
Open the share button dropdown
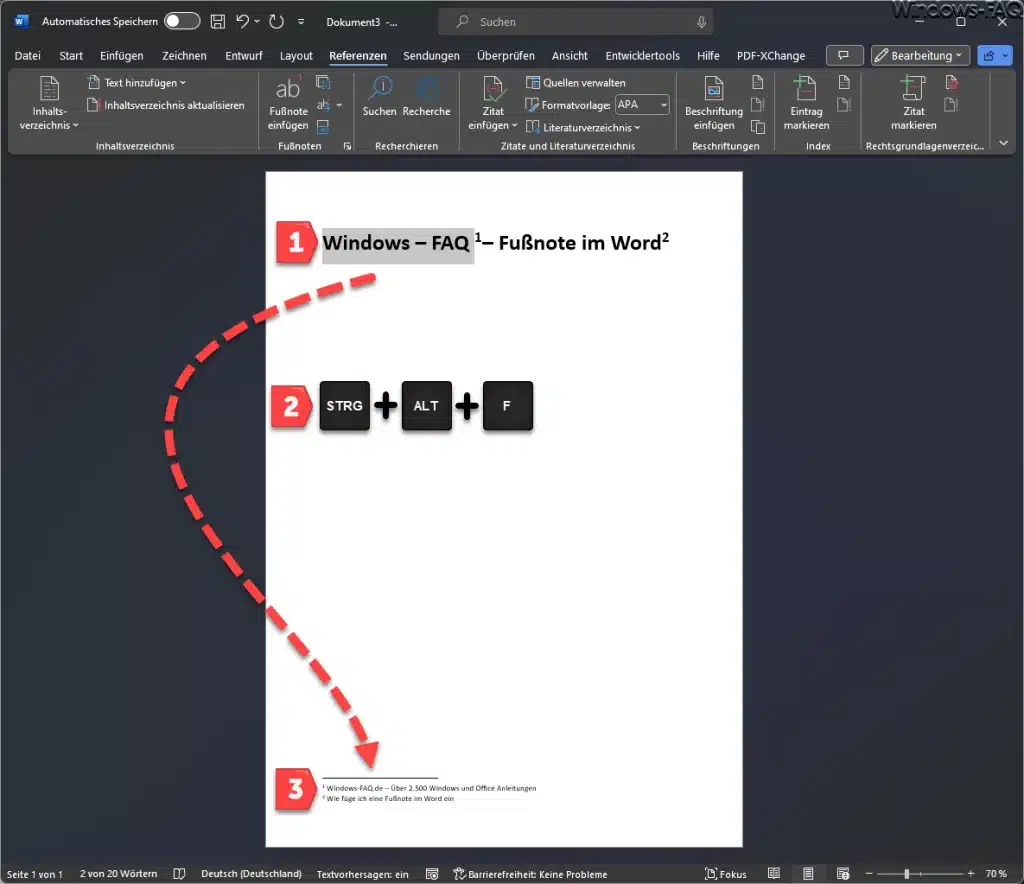pos(1004,55)
